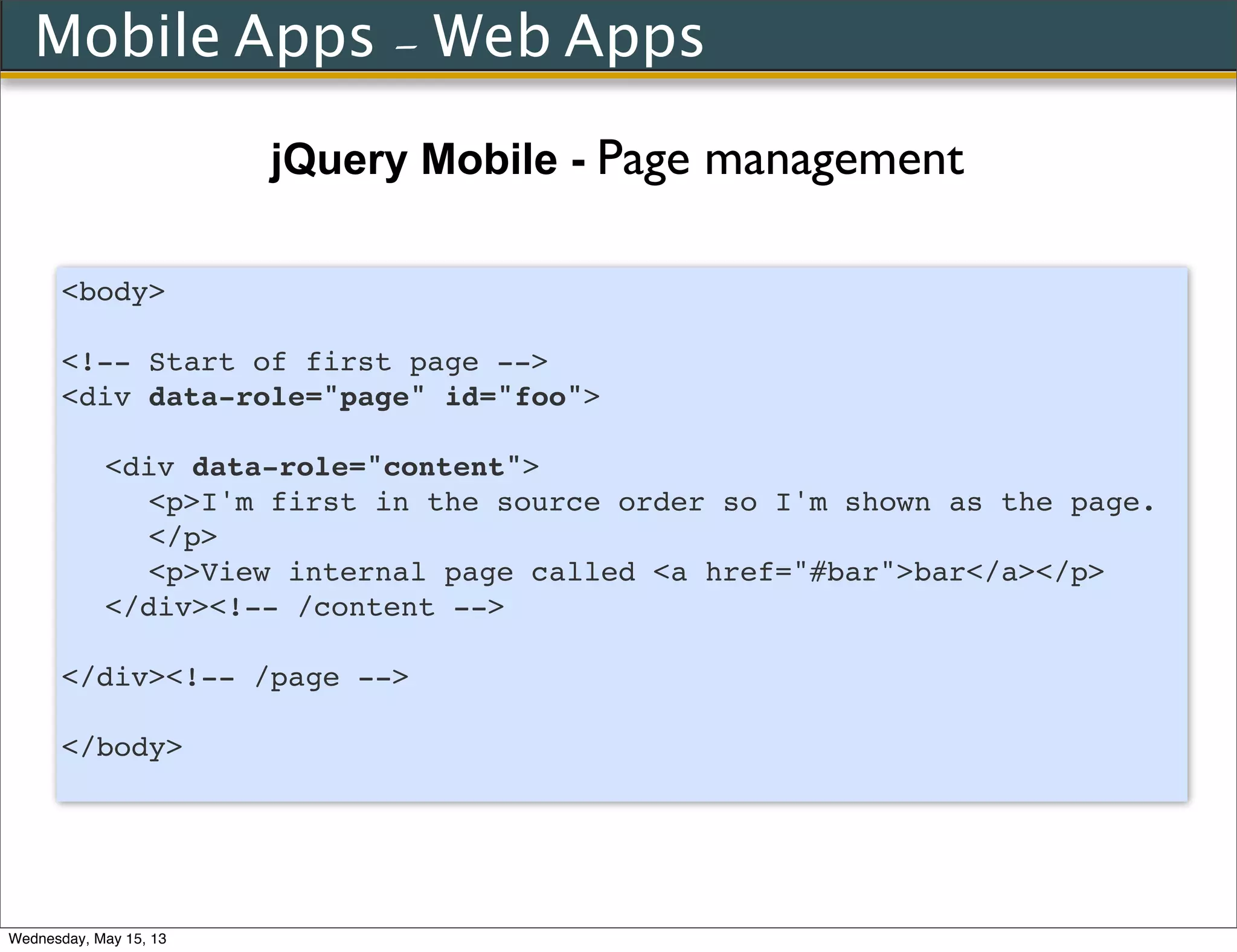This screenshot has width=1237, height=952.
Task: Click the href="#bar" link code
Action: pos(800,573)
